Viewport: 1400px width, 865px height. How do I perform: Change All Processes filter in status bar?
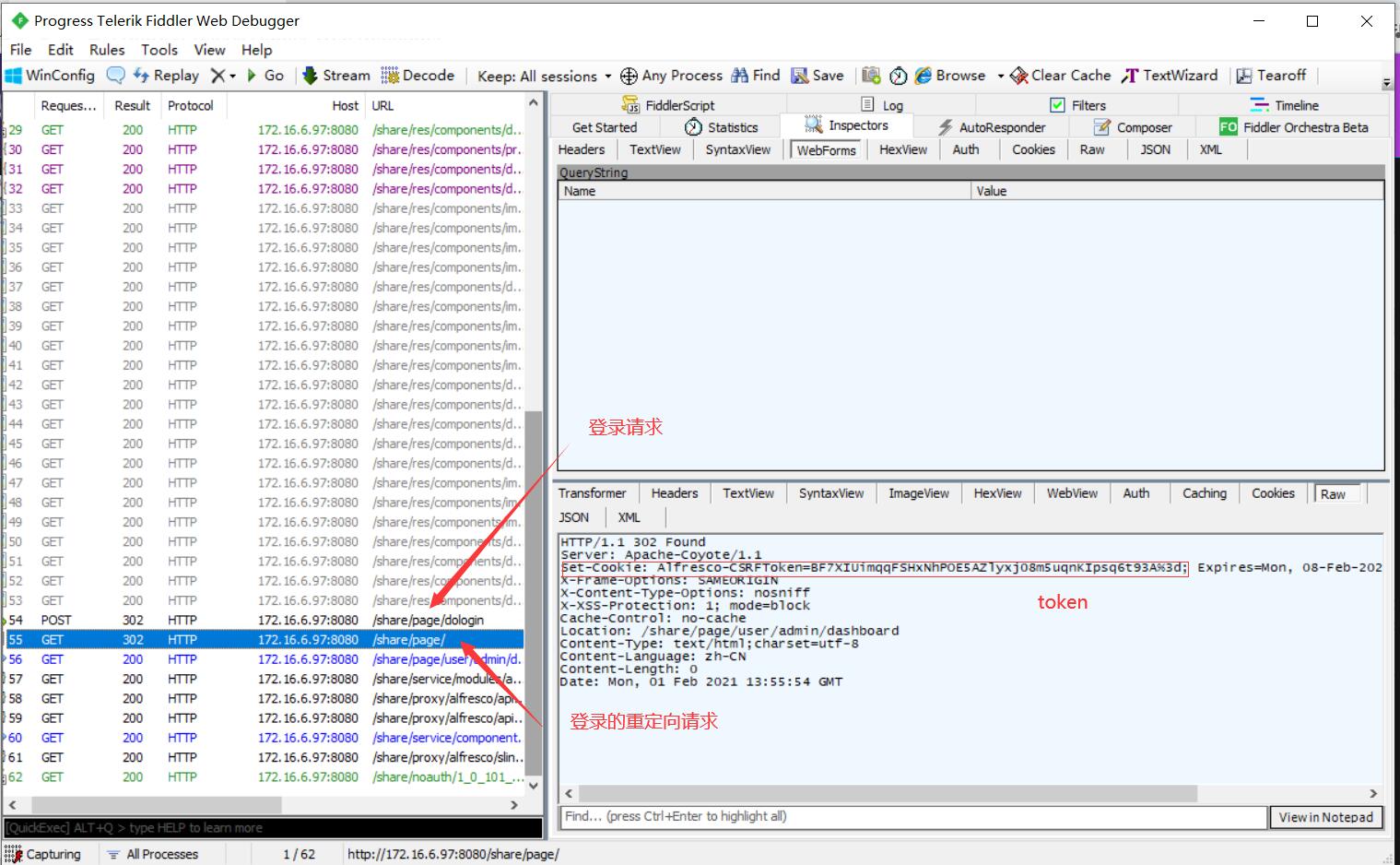[152, 854]
